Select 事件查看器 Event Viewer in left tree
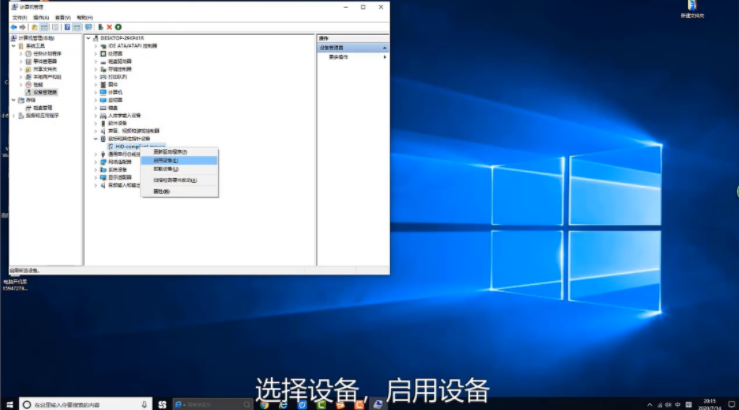The width and height of the screenshot is (739, 410). (x=45, y=61)
